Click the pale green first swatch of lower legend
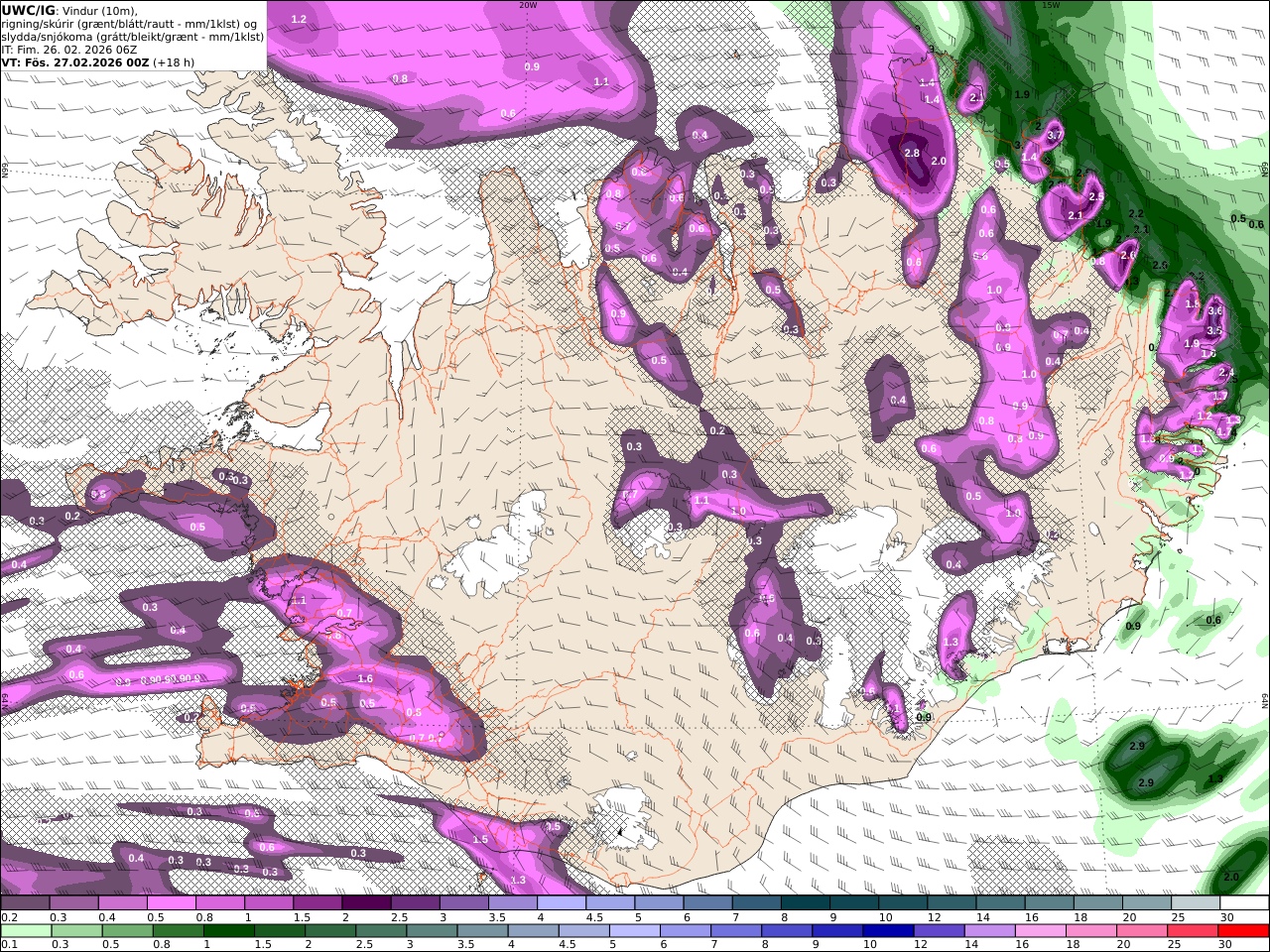The image size is (1270, 952). [26, 930]
